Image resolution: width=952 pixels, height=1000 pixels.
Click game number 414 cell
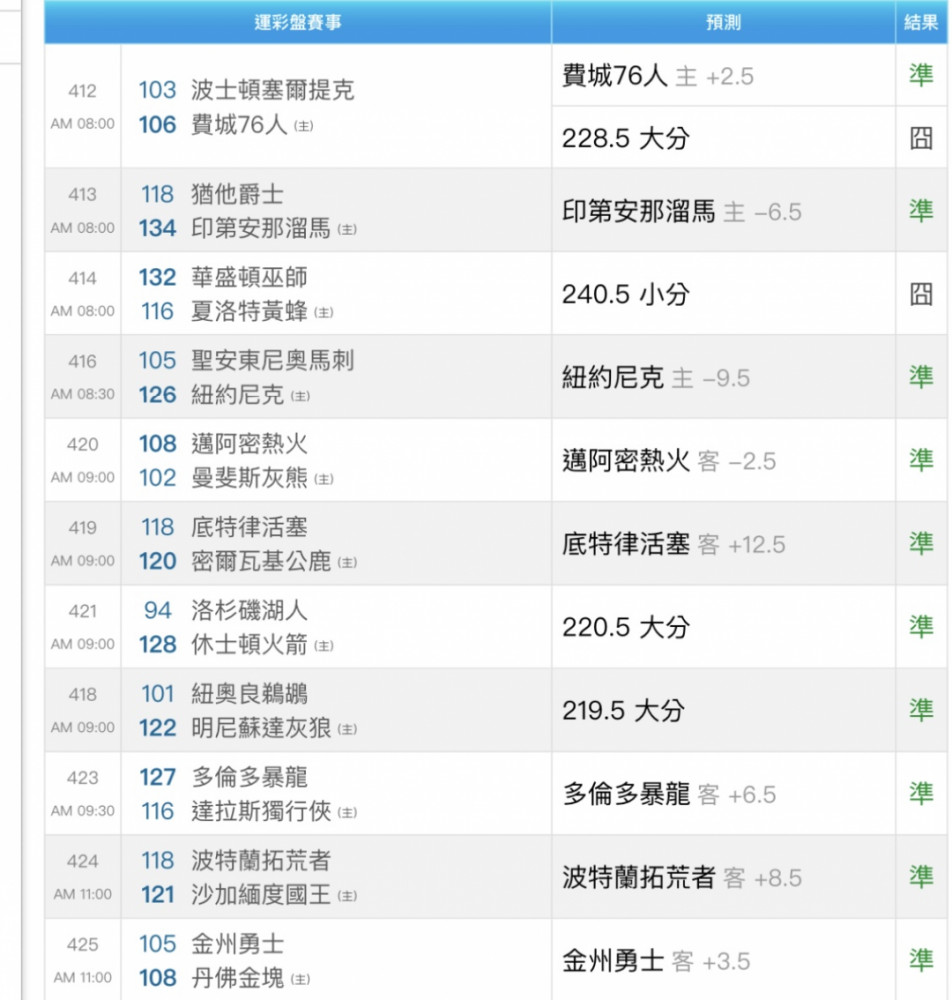coord(82,294)
